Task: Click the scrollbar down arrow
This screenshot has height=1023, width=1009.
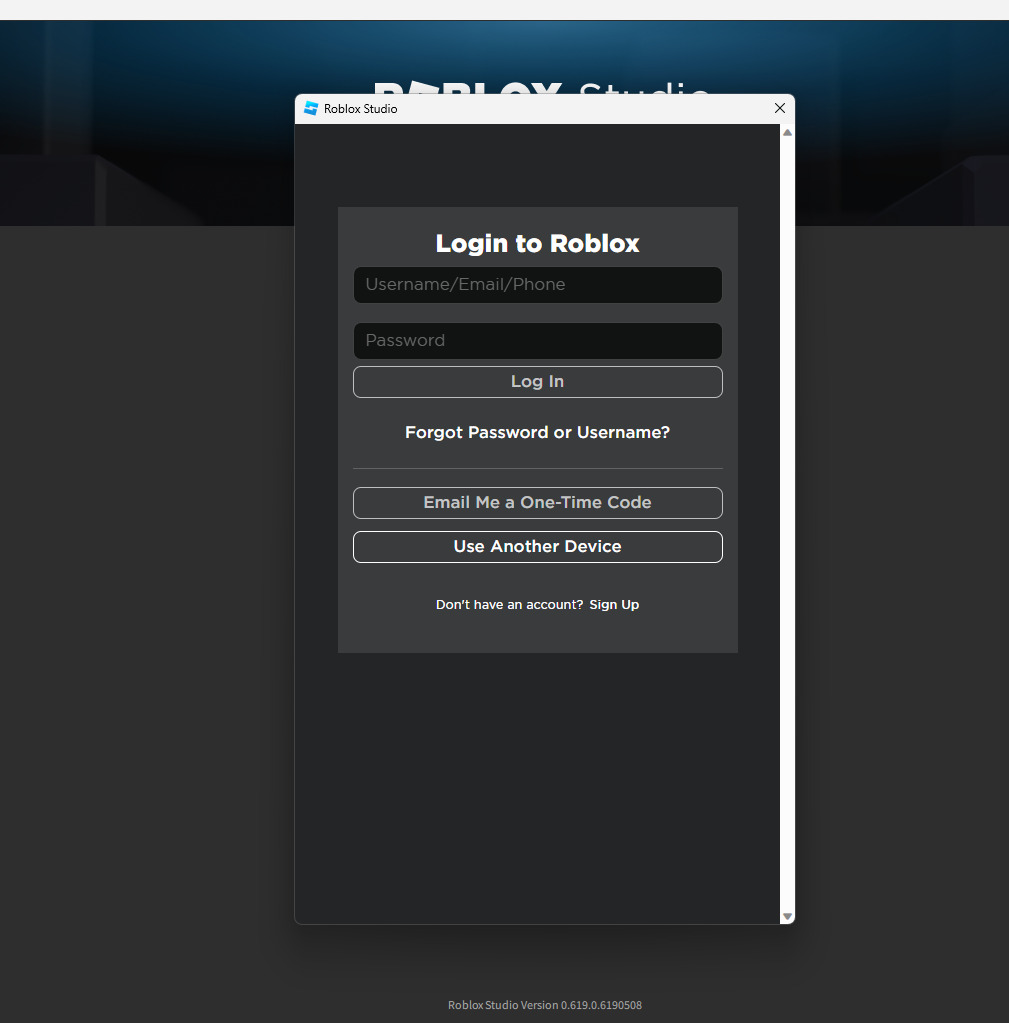Action: (x=787, y=916)
